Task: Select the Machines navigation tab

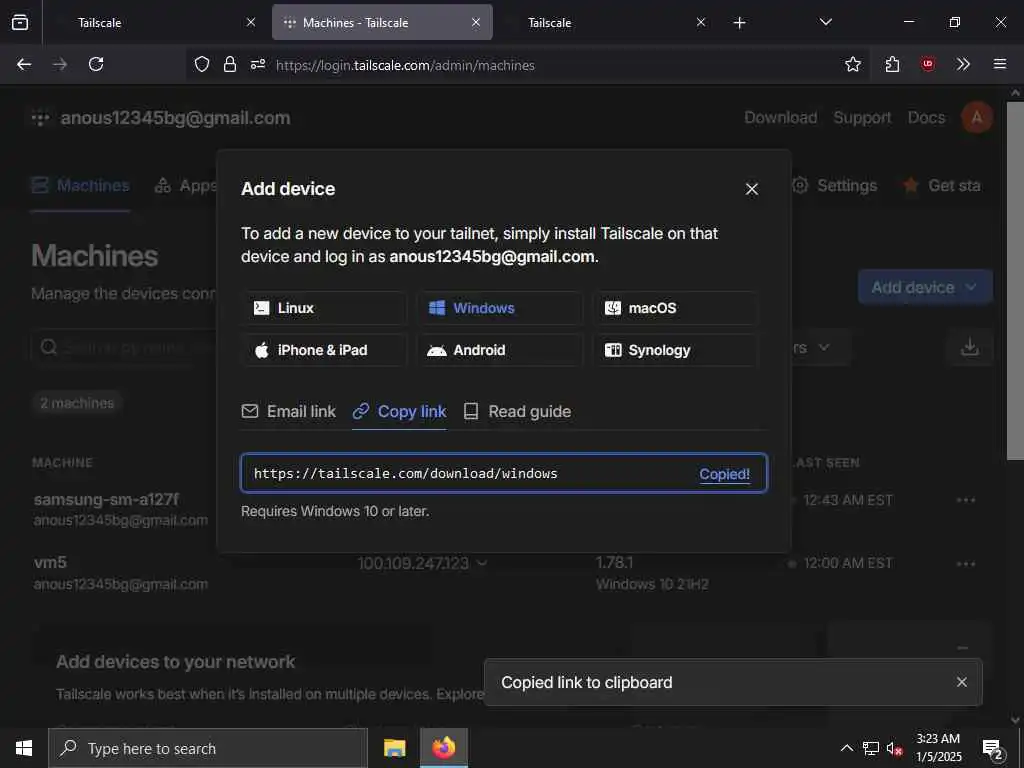Action: [x=80, y=185]
